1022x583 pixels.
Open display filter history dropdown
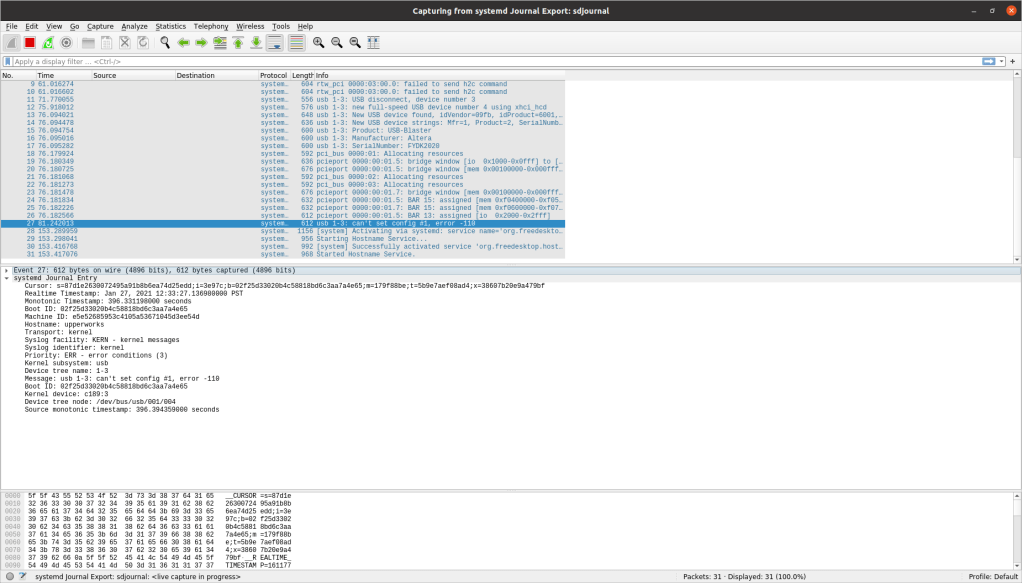tap(1001, 61)
